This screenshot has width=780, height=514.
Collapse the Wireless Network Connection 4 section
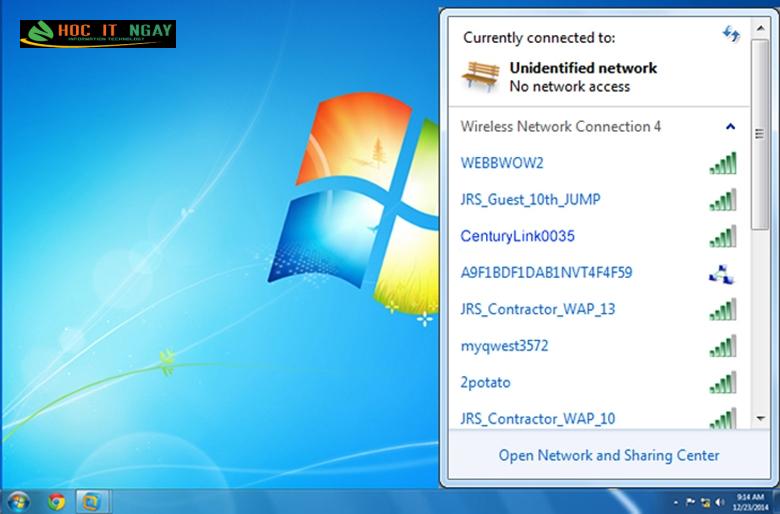(x=730, y=126)
